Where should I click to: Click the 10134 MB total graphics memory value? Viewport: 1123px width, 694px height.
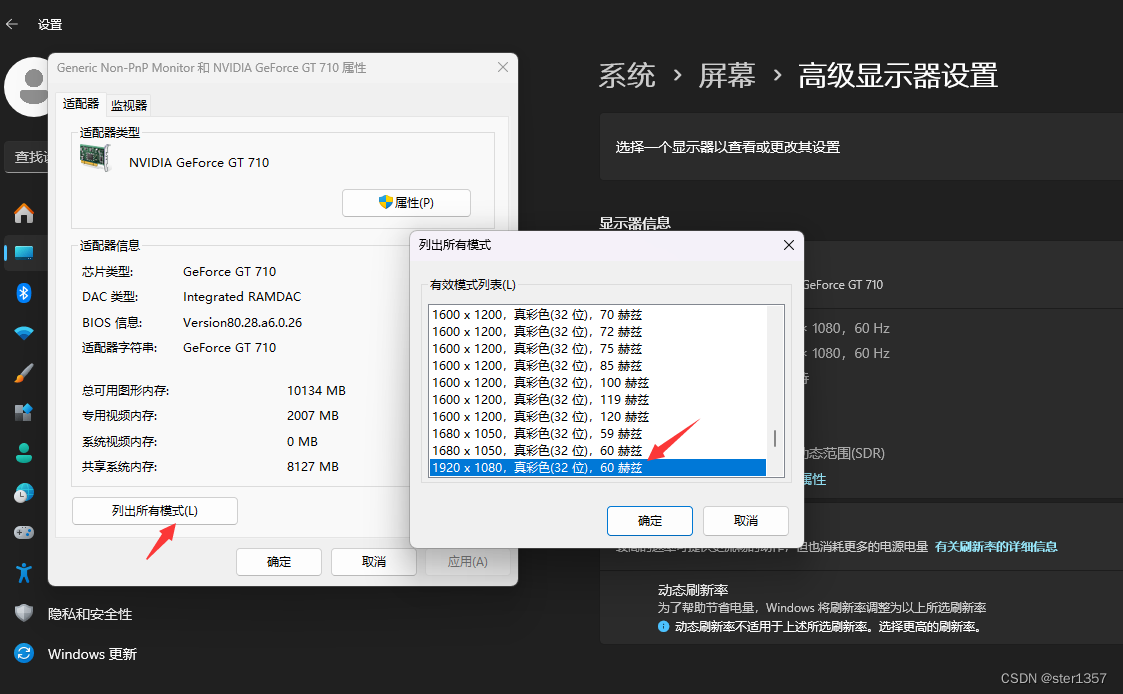316,390
